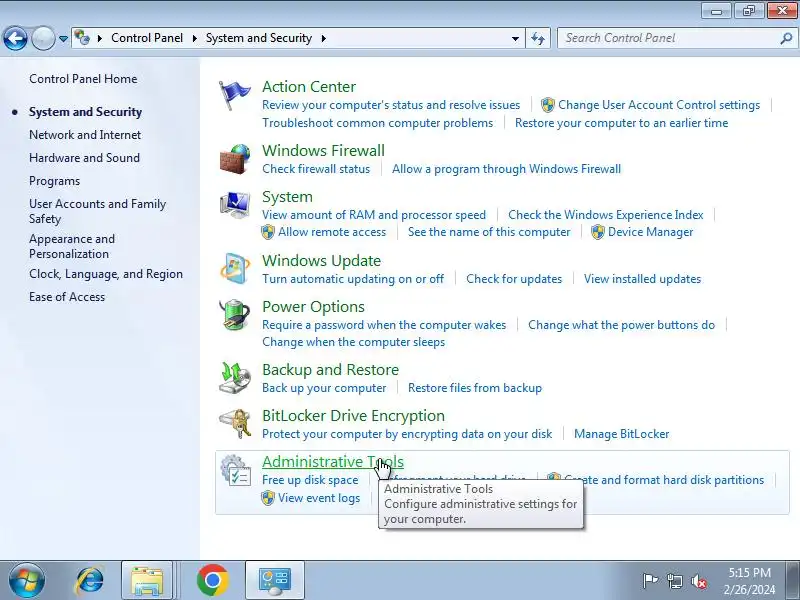
Task: Click View installed updates link
Action: [642, 279]
